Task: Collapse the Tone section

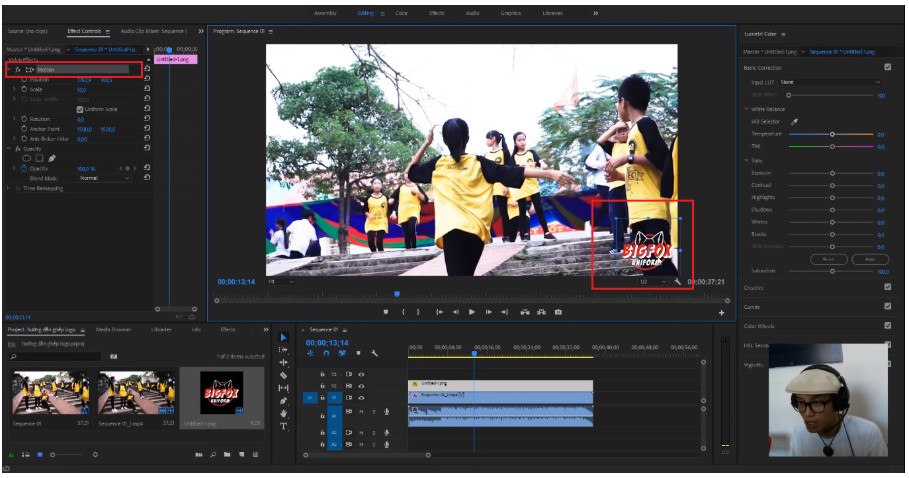Action: (x=747, y=160)
